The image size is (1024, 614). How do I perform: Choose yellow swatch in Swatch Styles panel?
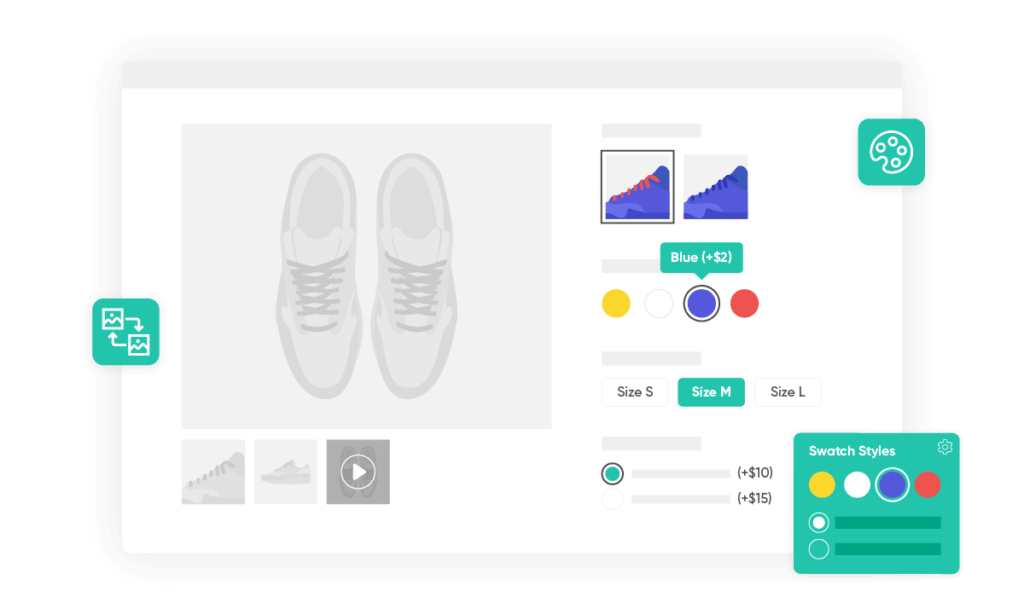click(x=822, y=485)
